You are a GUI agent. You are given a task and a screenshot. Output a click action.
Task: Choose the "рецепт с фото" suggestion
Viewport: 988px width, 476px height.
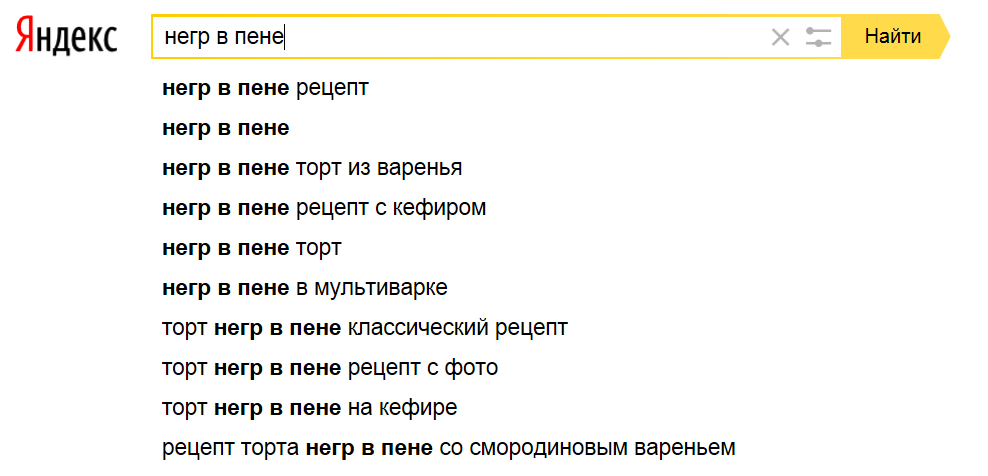(329, 368)
